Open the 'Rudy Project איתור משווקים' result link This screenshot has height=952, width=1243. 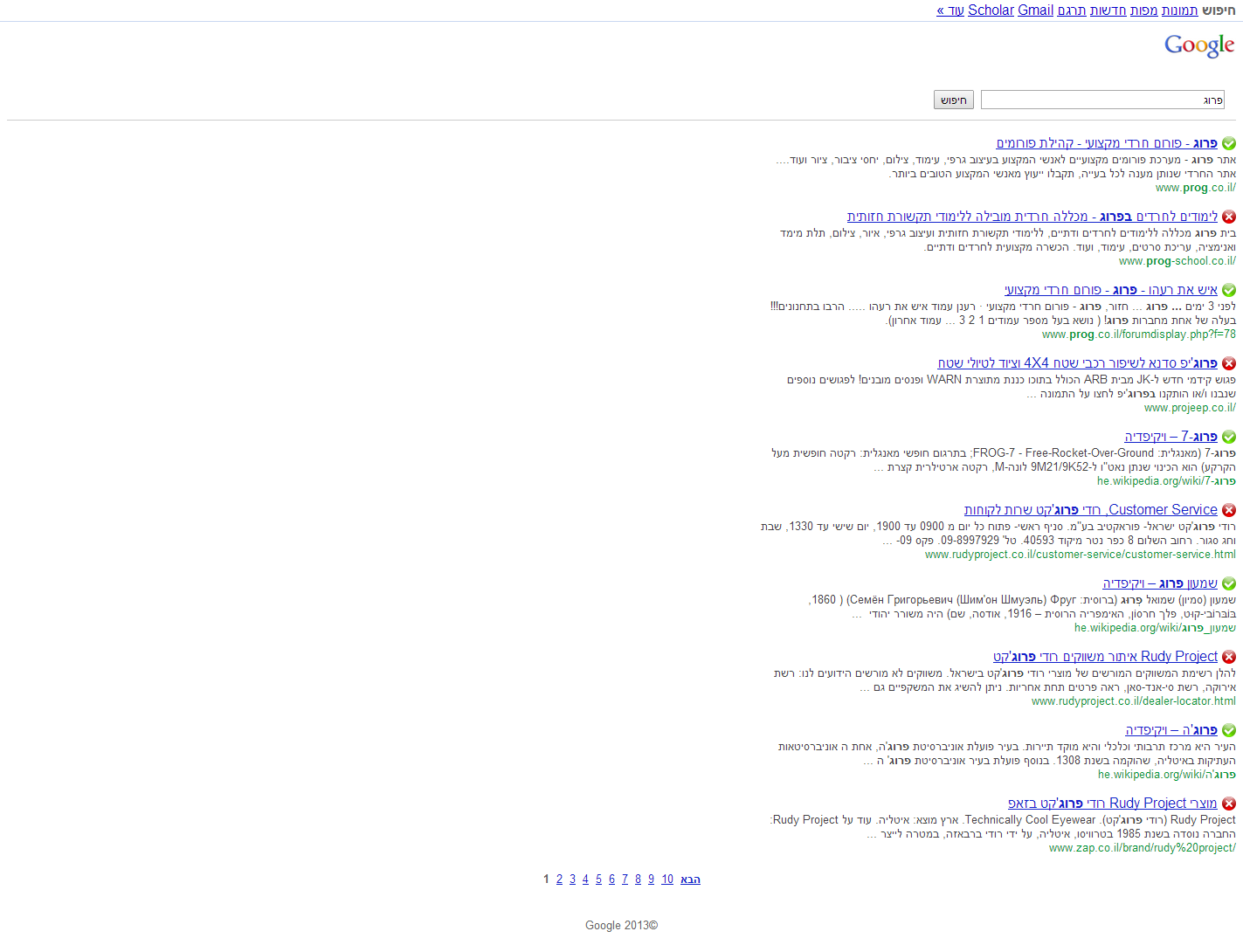pyautogui.click(x=1105, y=657)
